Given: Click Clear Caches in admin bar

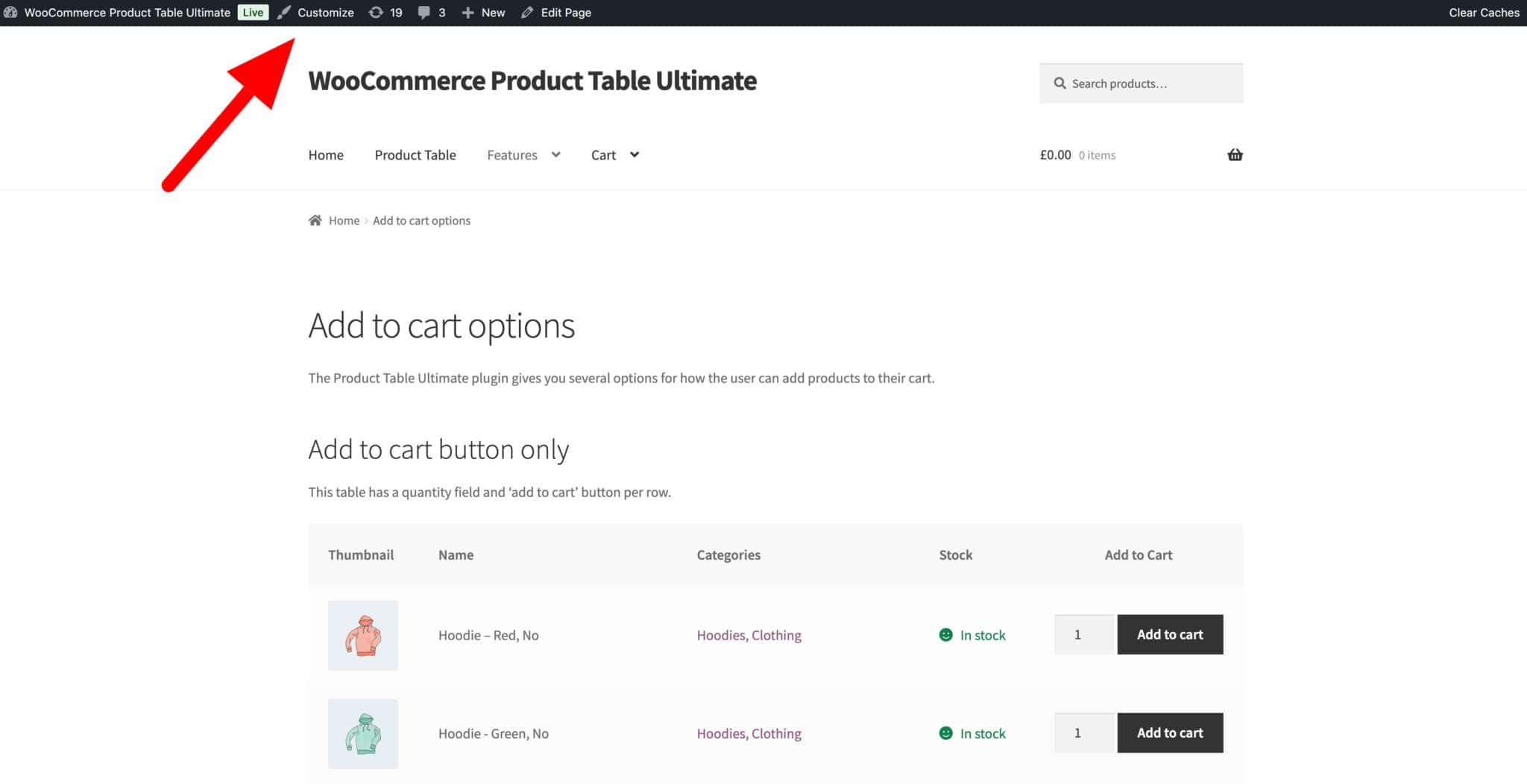Looking at the screenshot, I should 1484,13.
